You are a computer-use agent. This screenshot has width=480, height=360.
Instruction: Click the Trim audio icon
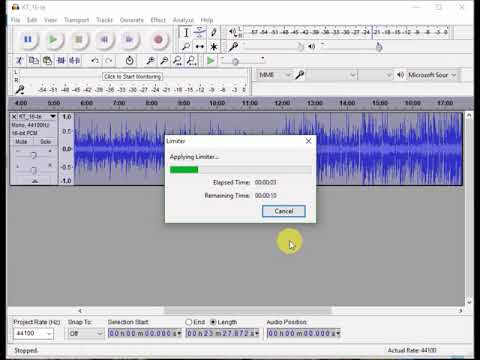pos(61,61)
